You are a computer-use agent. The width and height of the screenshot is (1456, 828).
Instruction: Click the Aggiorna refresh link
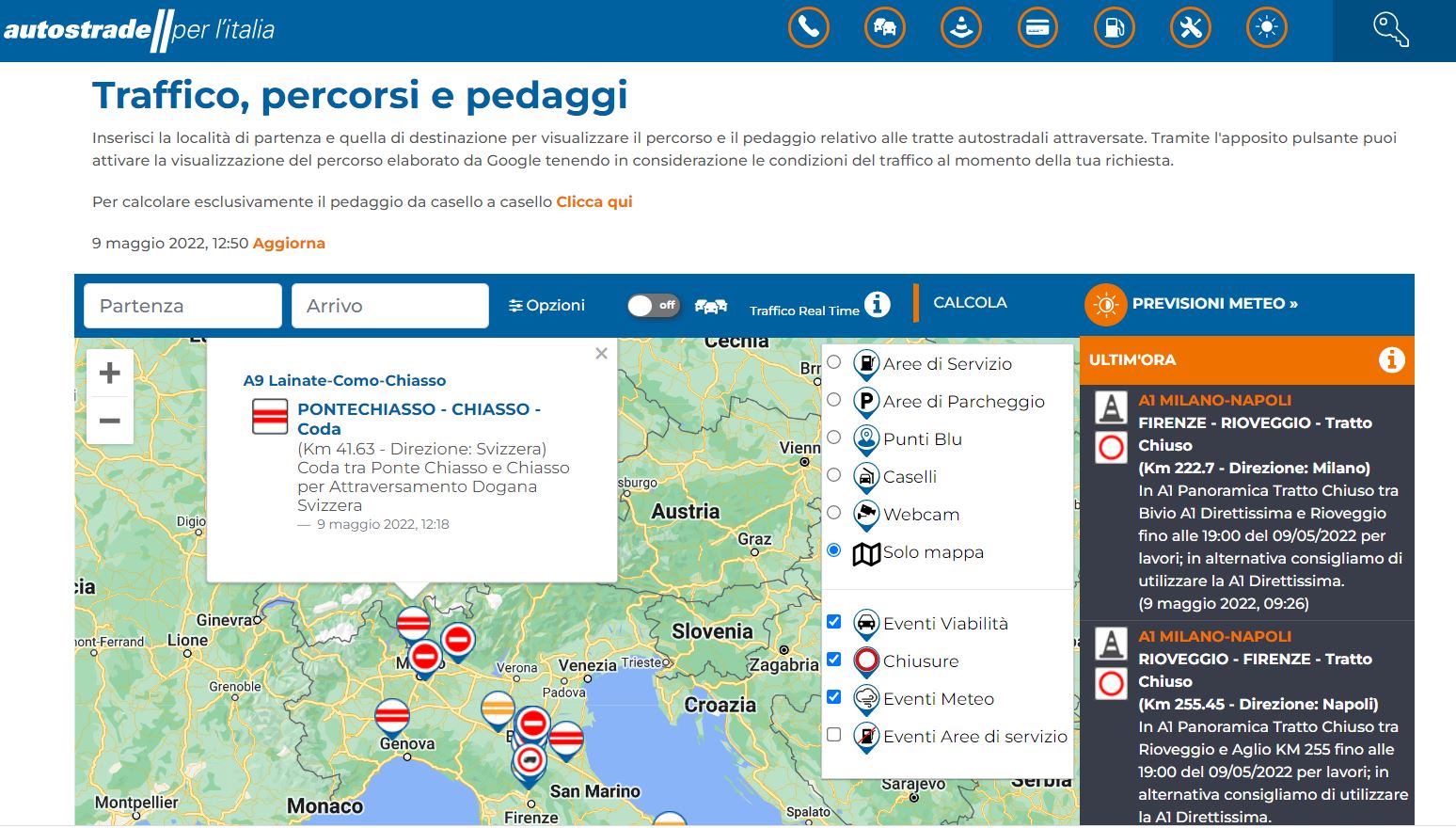click(x=289, y=243)
